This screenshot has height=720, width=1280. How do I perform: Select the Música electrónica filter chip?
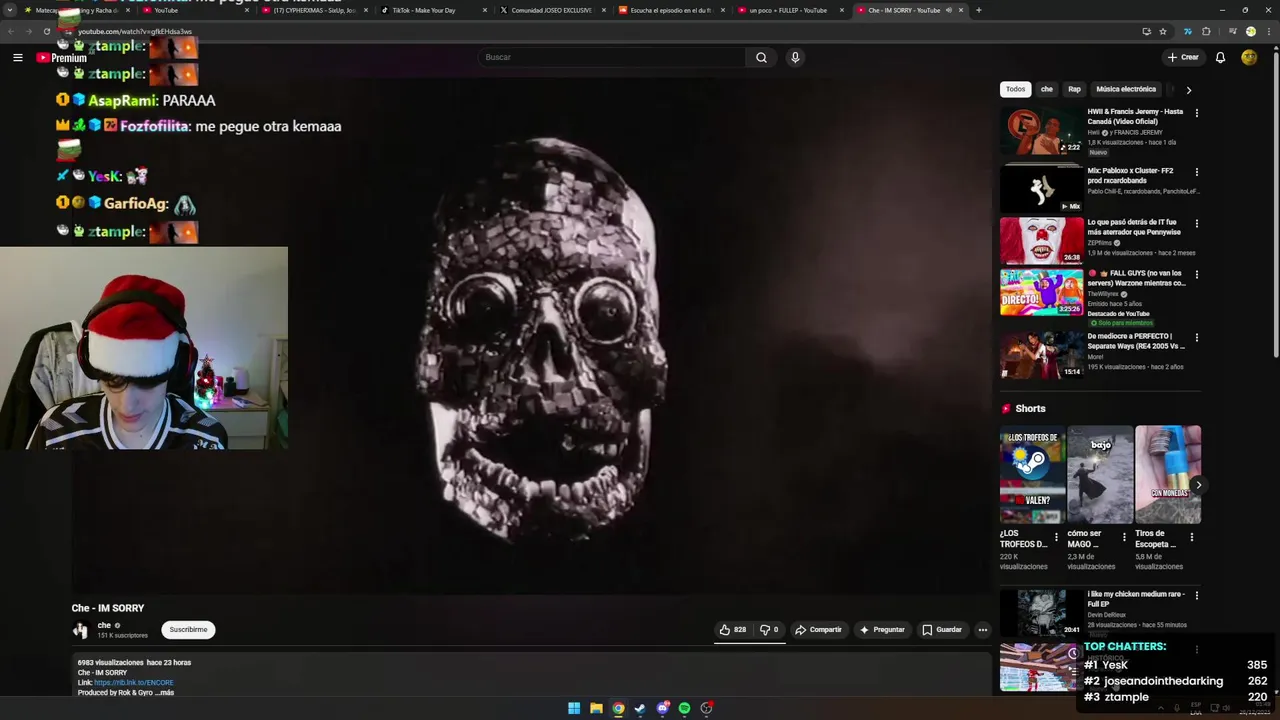click(x=1126, y=89)
